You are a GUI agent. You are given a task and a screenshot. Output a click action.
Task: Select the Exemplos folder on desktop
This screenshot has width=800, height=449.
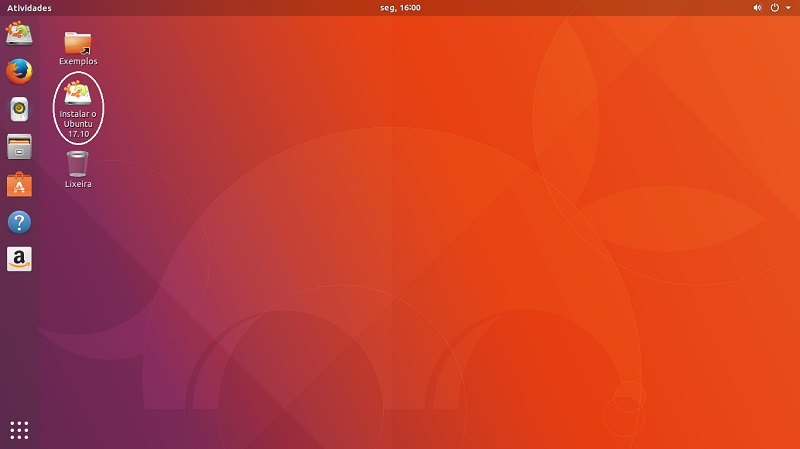[78, 49]
